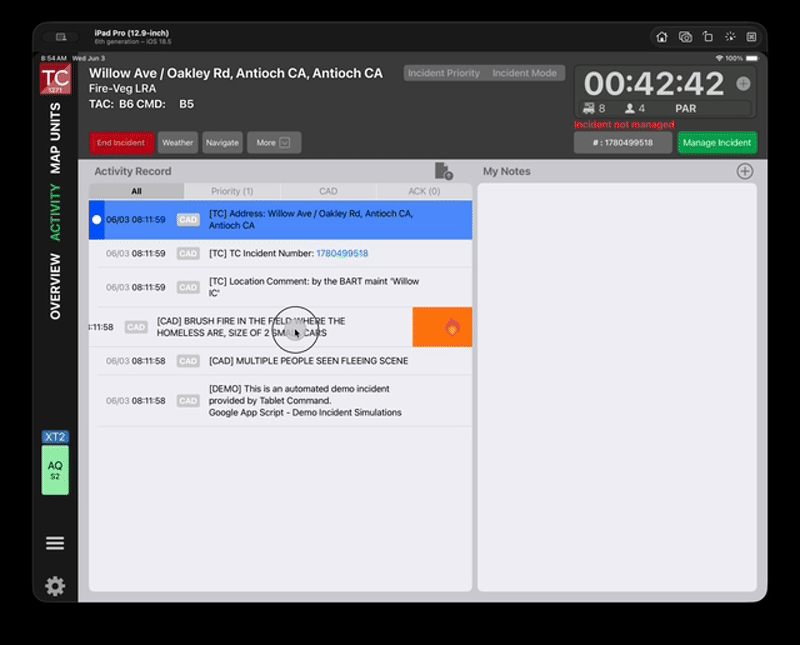Select the '[TC] Address: Willow Ave' row
This screenshot has width=800, height=645.
pos(281,220)
